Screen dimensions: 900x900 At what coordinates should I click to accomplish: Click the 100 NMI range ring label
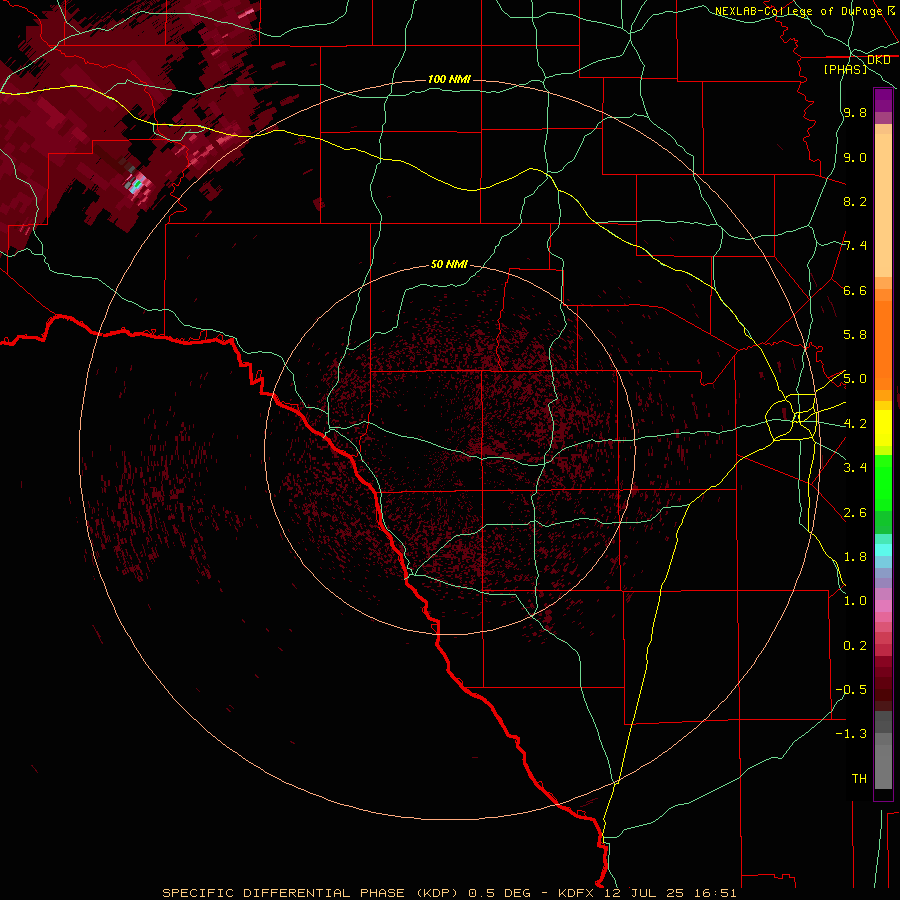(x=449, y=79)
